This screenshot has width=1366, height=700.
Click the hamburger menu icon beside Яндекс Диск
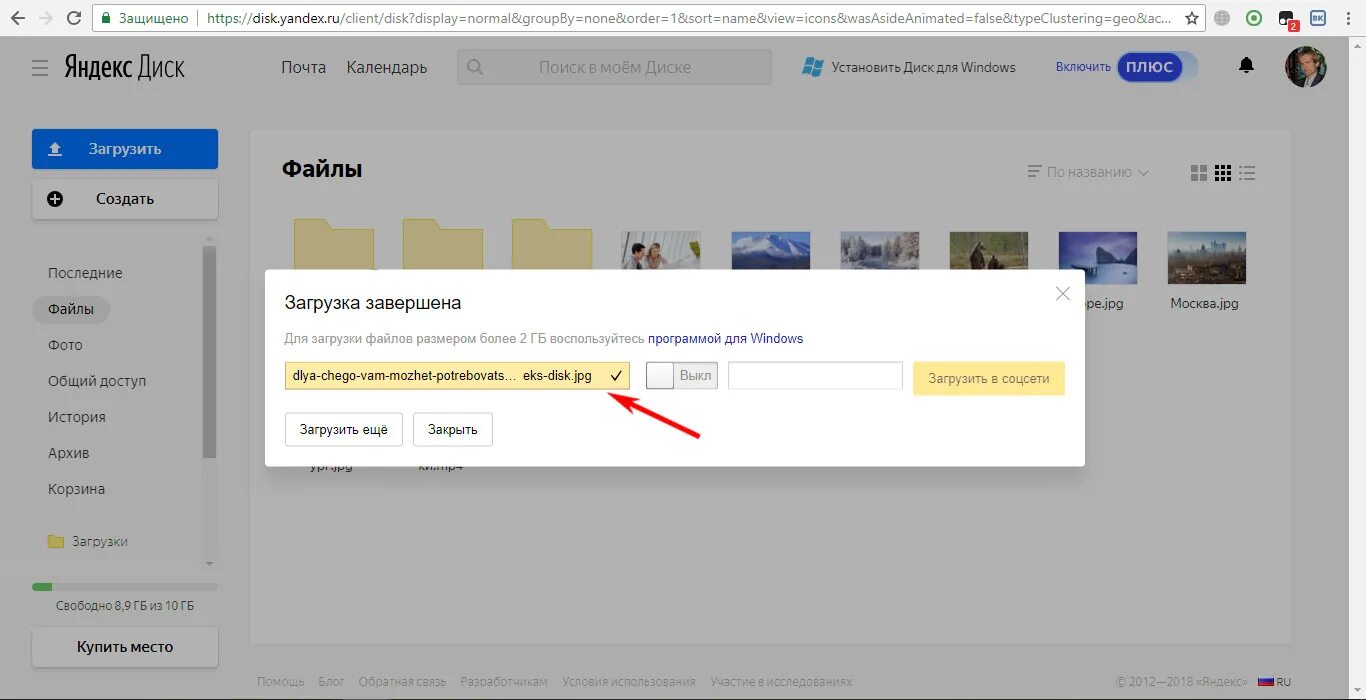click(40, 68)
